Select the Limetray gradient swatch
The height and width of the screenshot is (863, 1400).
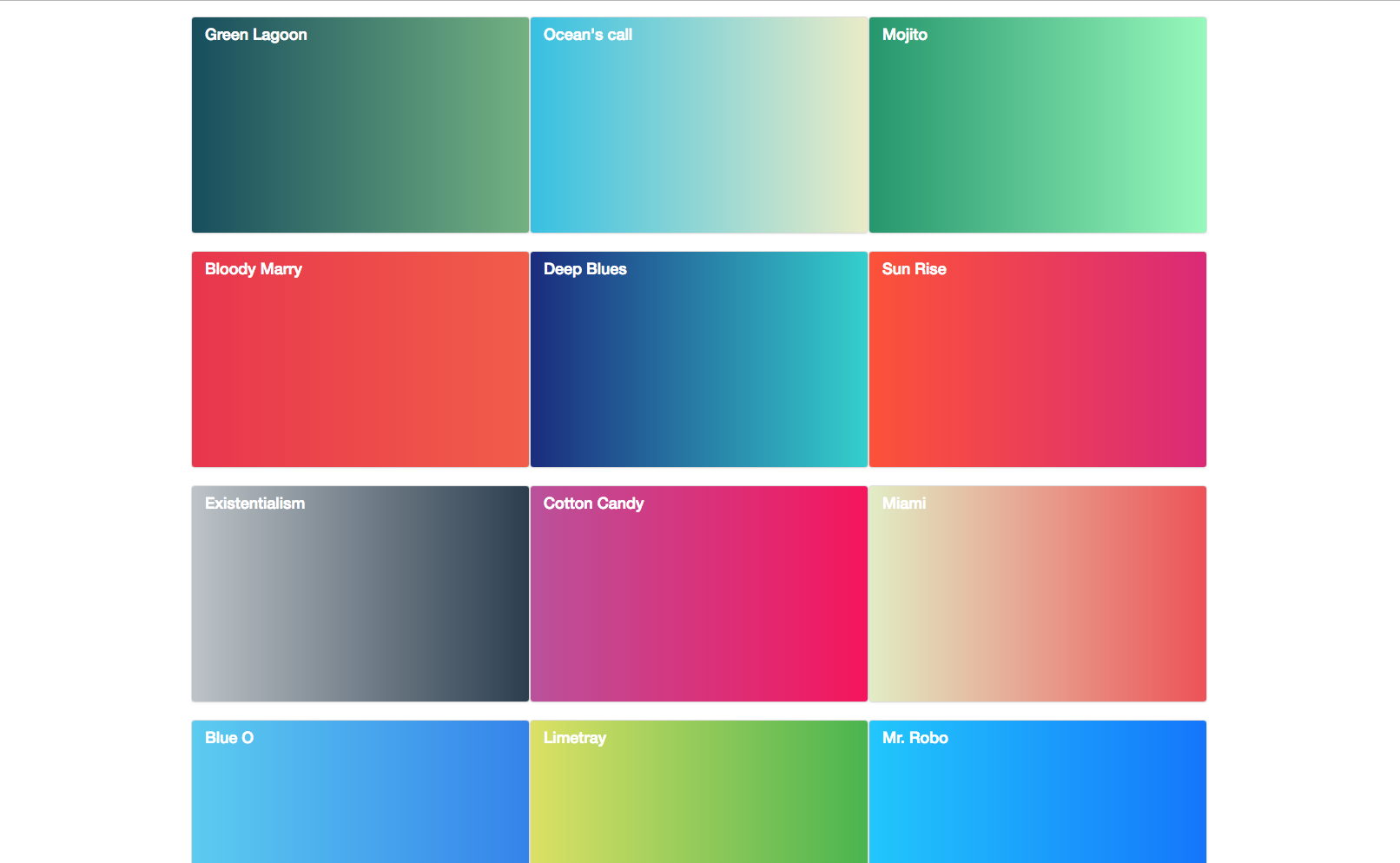(699, 792)
